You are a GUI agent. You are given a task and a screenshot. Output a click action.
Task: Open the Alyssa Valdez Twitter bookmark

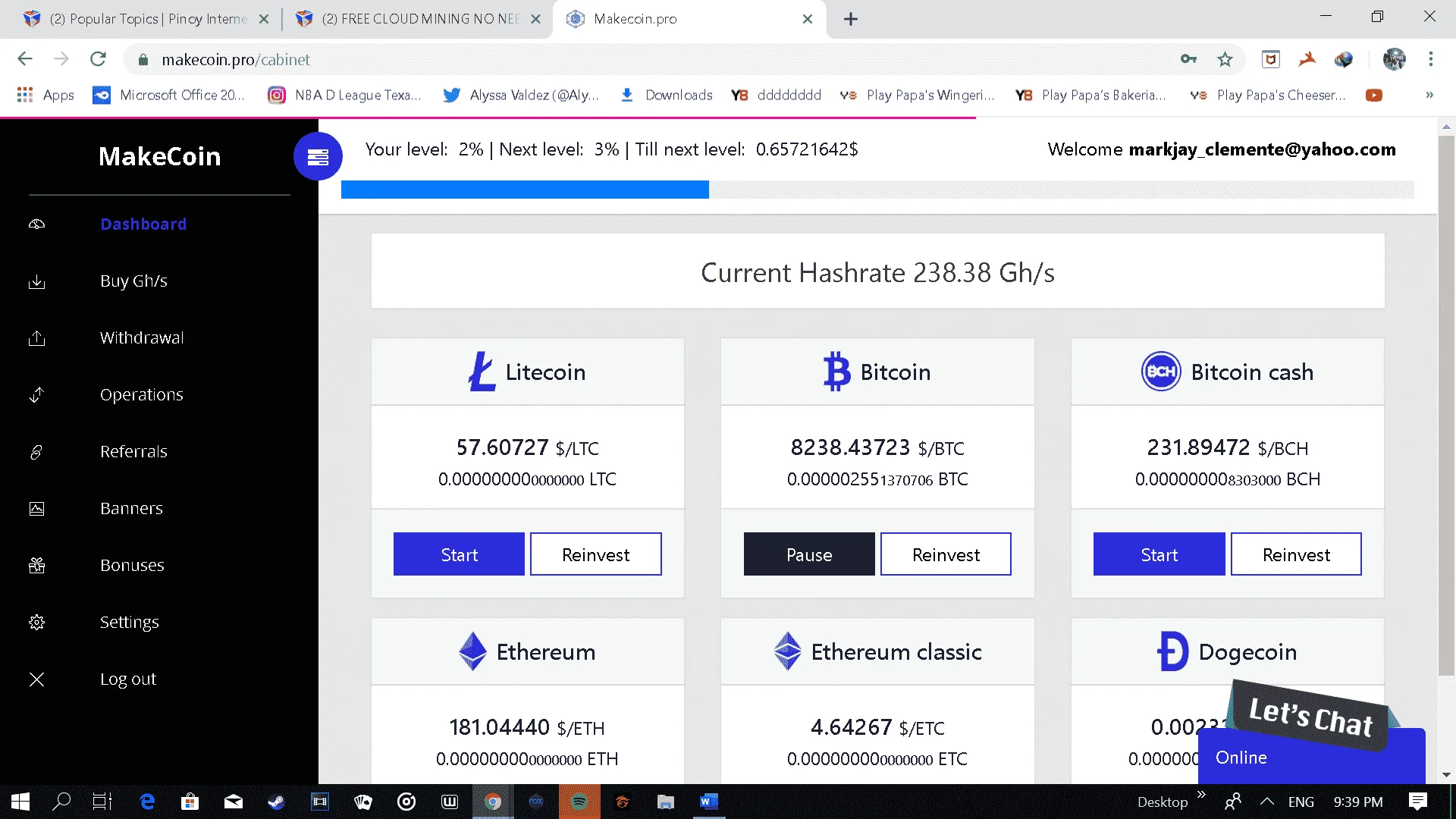click(x=522, y=95)
